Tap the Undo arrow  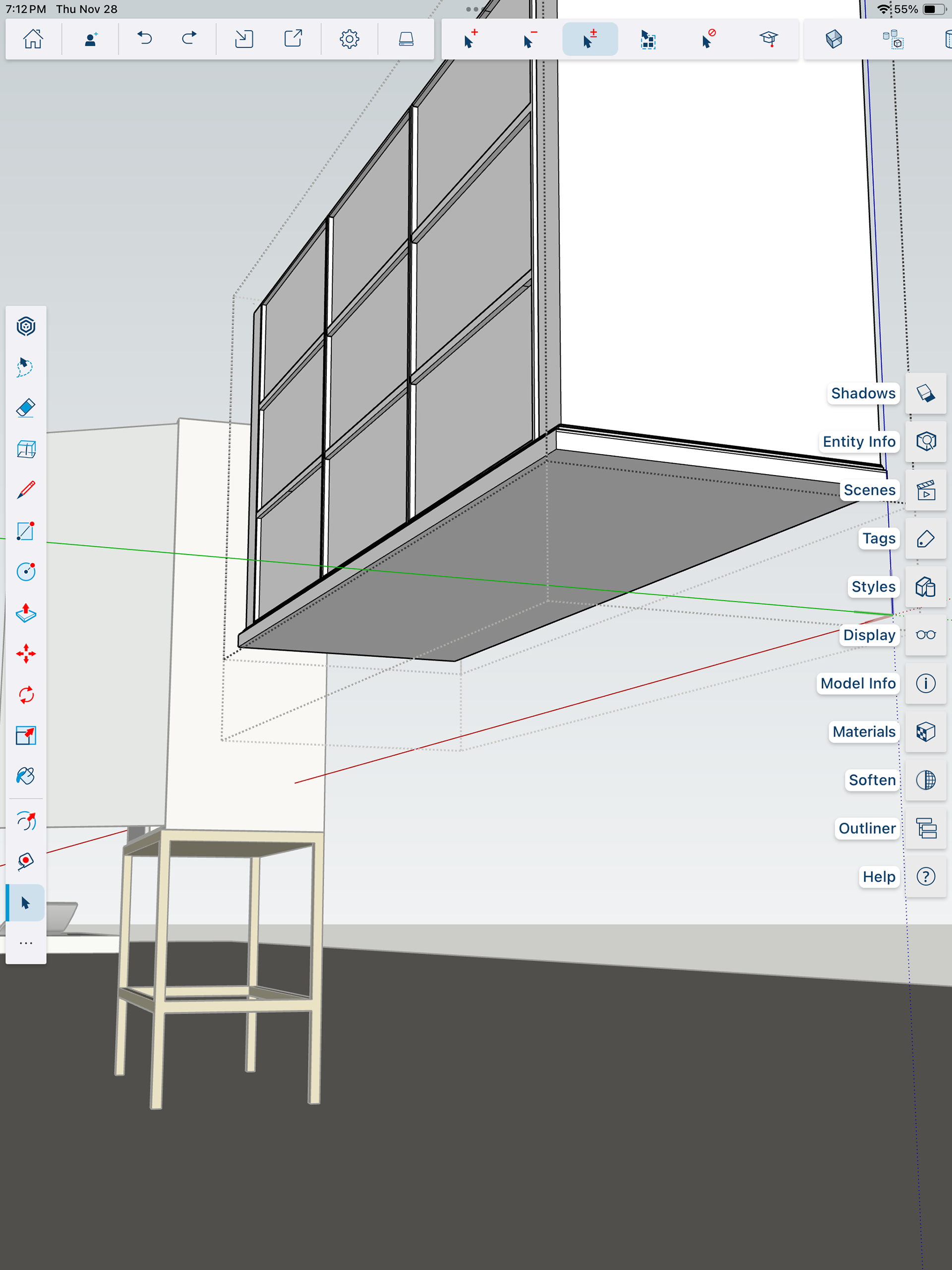pyautogui.click(x=145, y=39)
